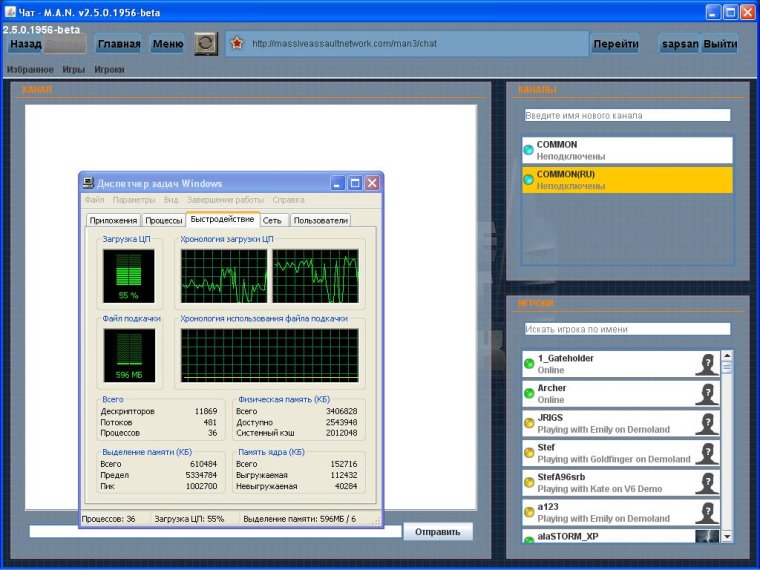Click Stef's avatar silhouette
The image size is (760, 570).
pos(707,454)
